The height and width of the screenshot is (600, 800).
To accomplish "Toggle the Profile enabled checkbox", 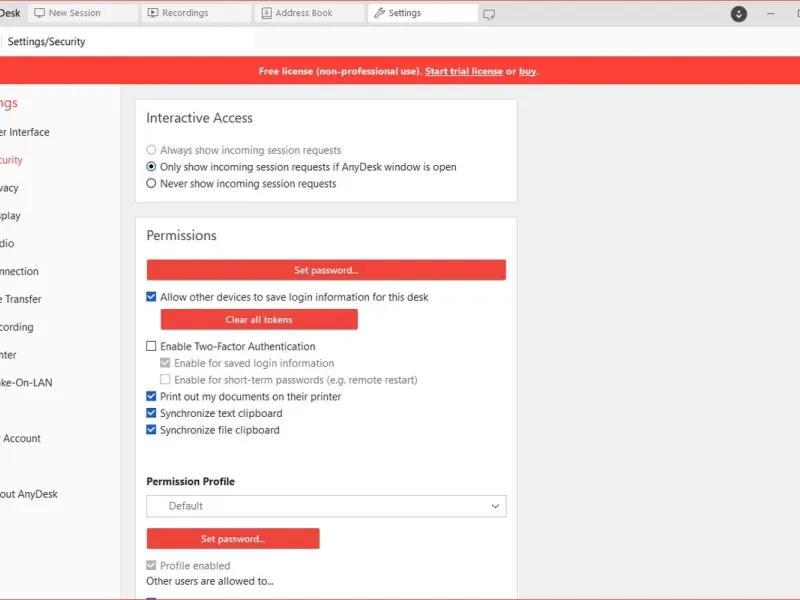I will coord(151,565).
